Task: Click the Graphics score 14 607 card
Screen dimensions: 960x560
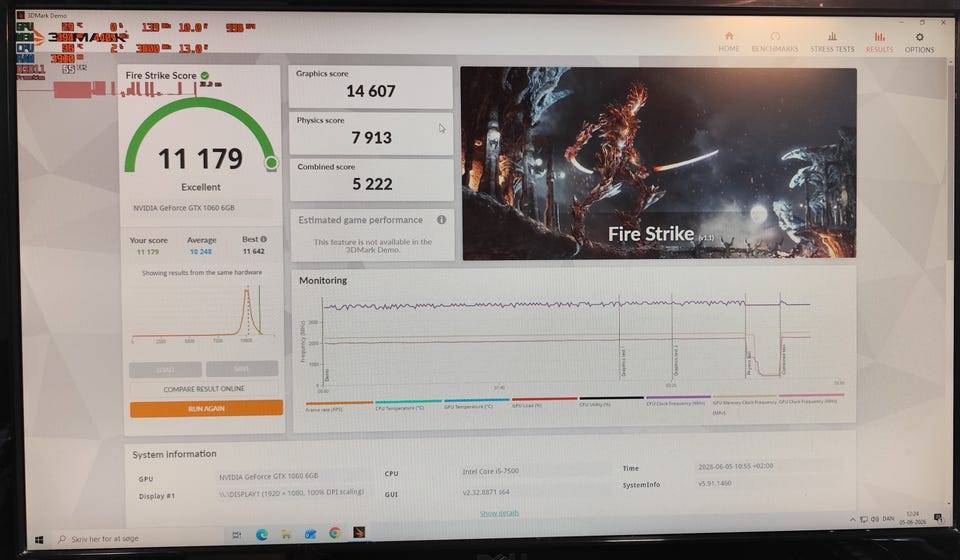Action: [370, 86]
